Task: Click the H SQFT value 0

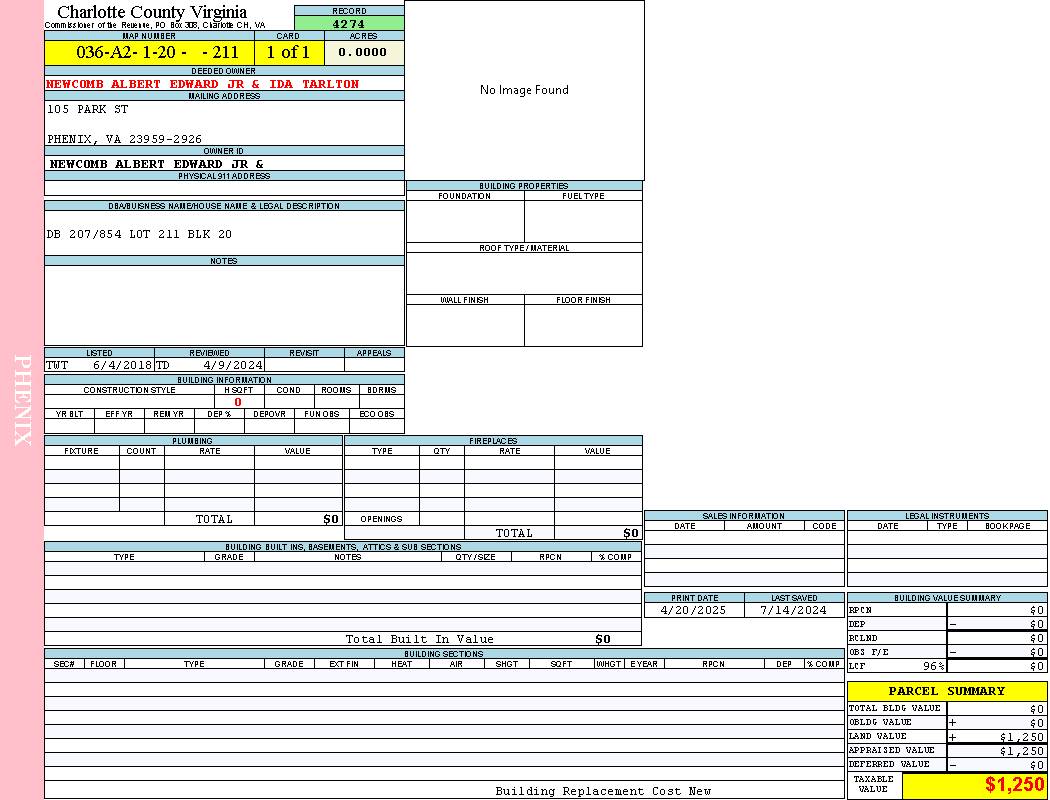Action: coord(238,402)
